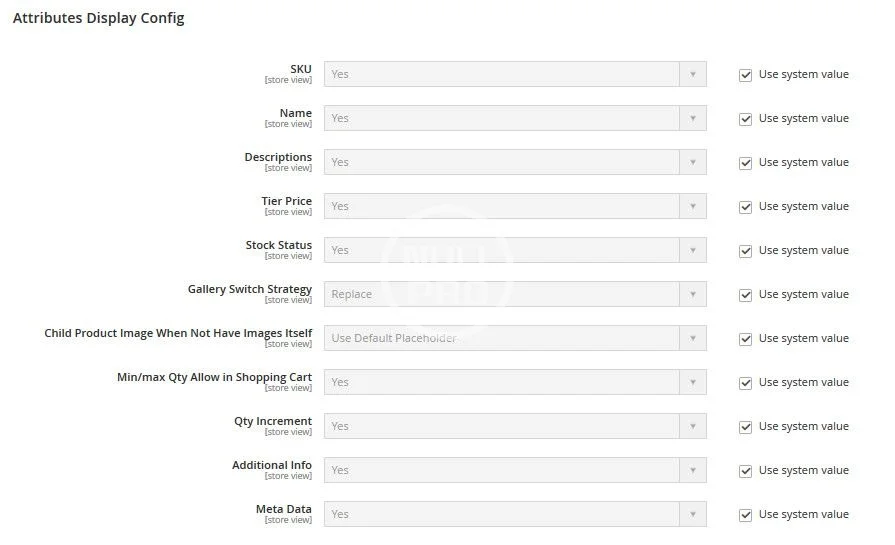
Task: Expand the Name dropdown arrow
Action: (x=692, y=118)
